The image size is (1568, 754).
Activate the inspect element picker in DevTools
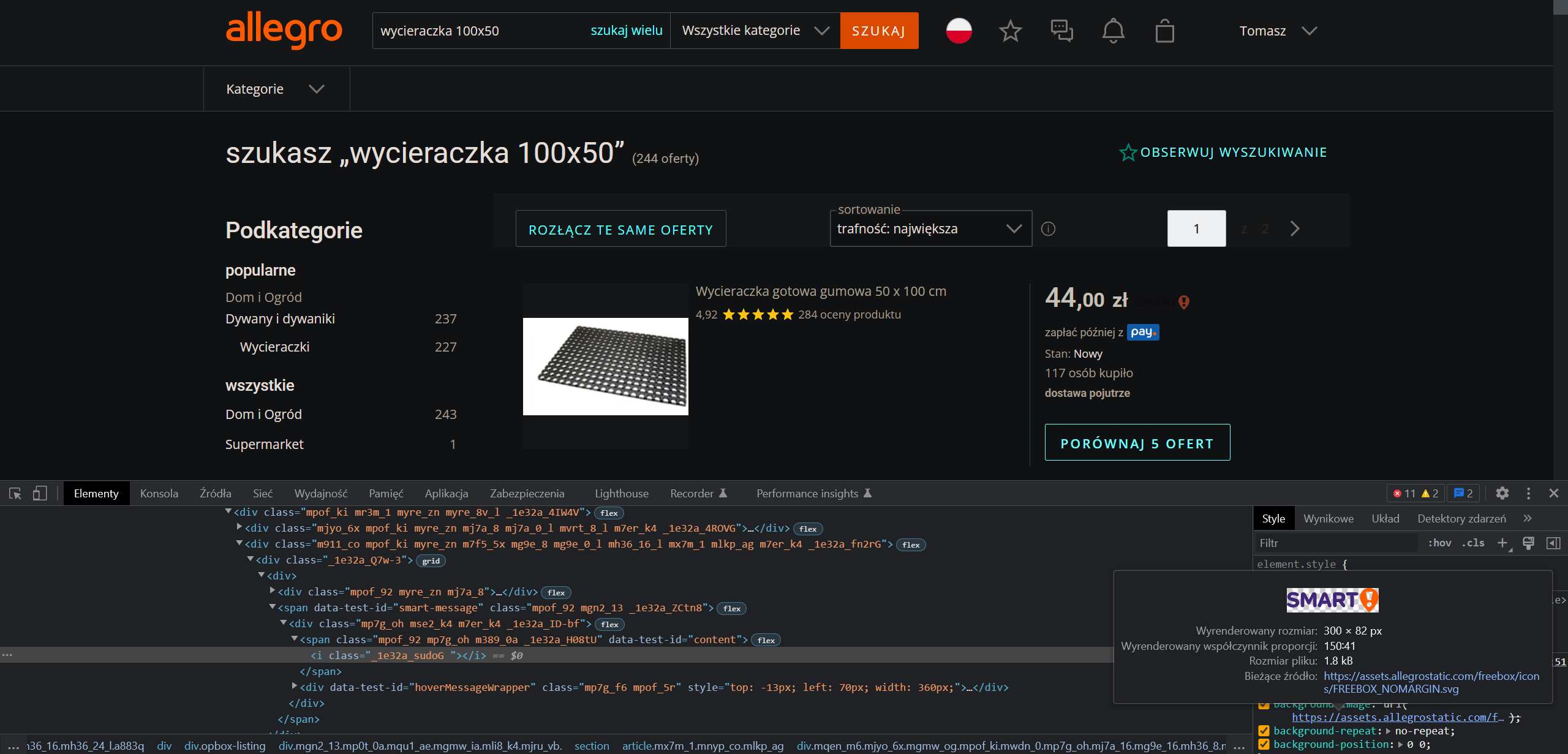(15, 493)
